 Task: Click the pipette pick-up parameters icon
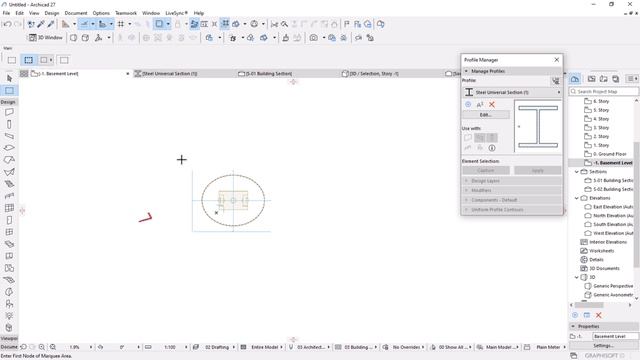(x=41, y=24)
